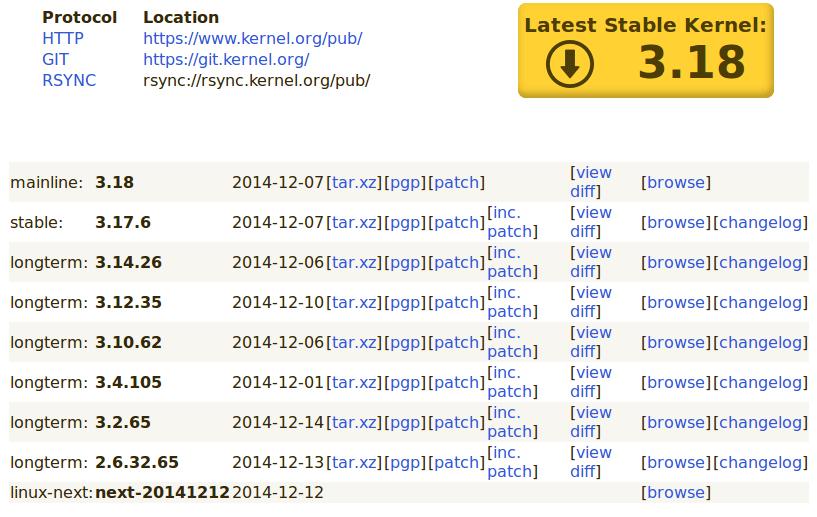Screen dimensions: 817x517
Task: Click the 2.6.32.65 version text
Action: coord(137,463)
